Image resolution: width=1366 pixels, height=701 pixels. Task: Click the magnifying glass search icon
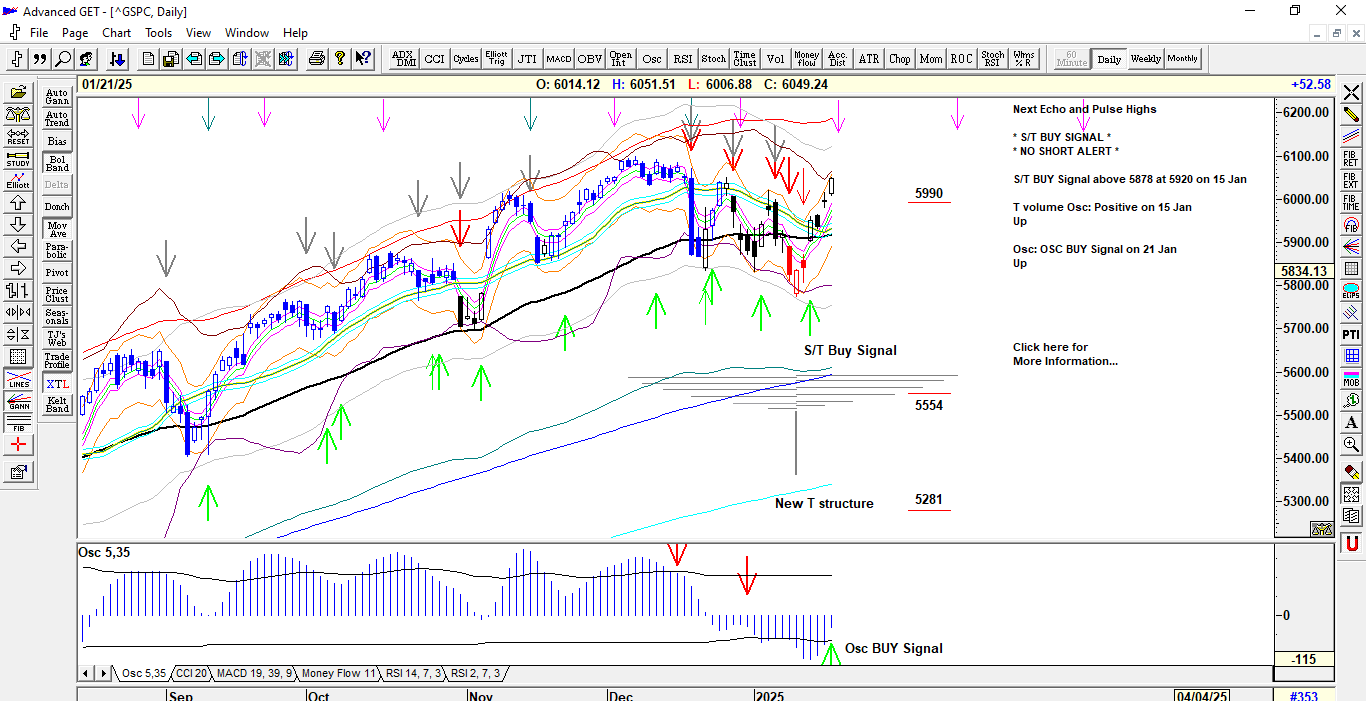point(63,59)
